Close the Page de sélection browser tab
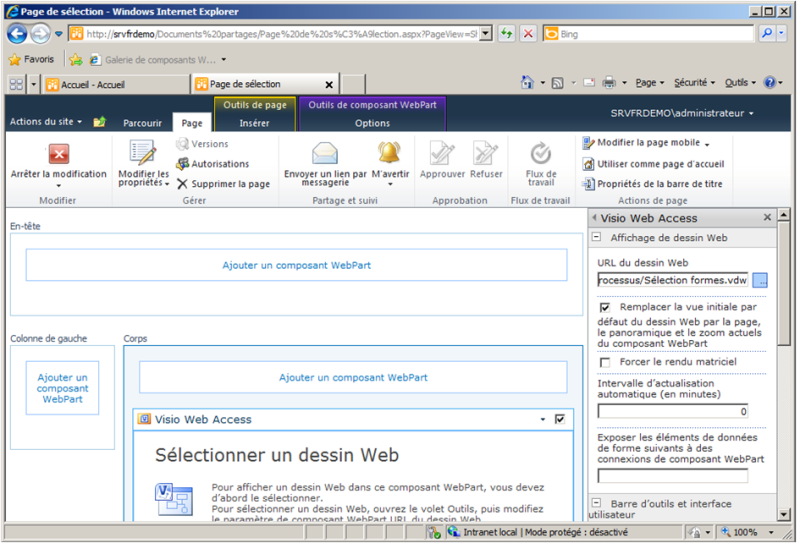 (329, 84)
